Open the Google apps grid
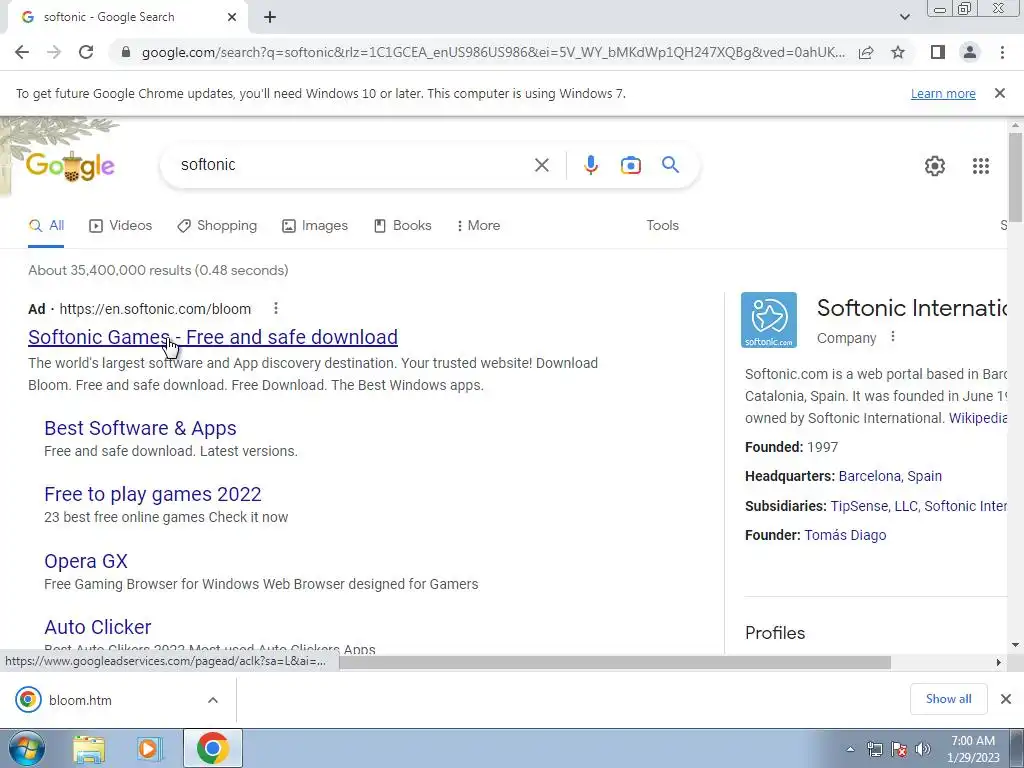 980,166
